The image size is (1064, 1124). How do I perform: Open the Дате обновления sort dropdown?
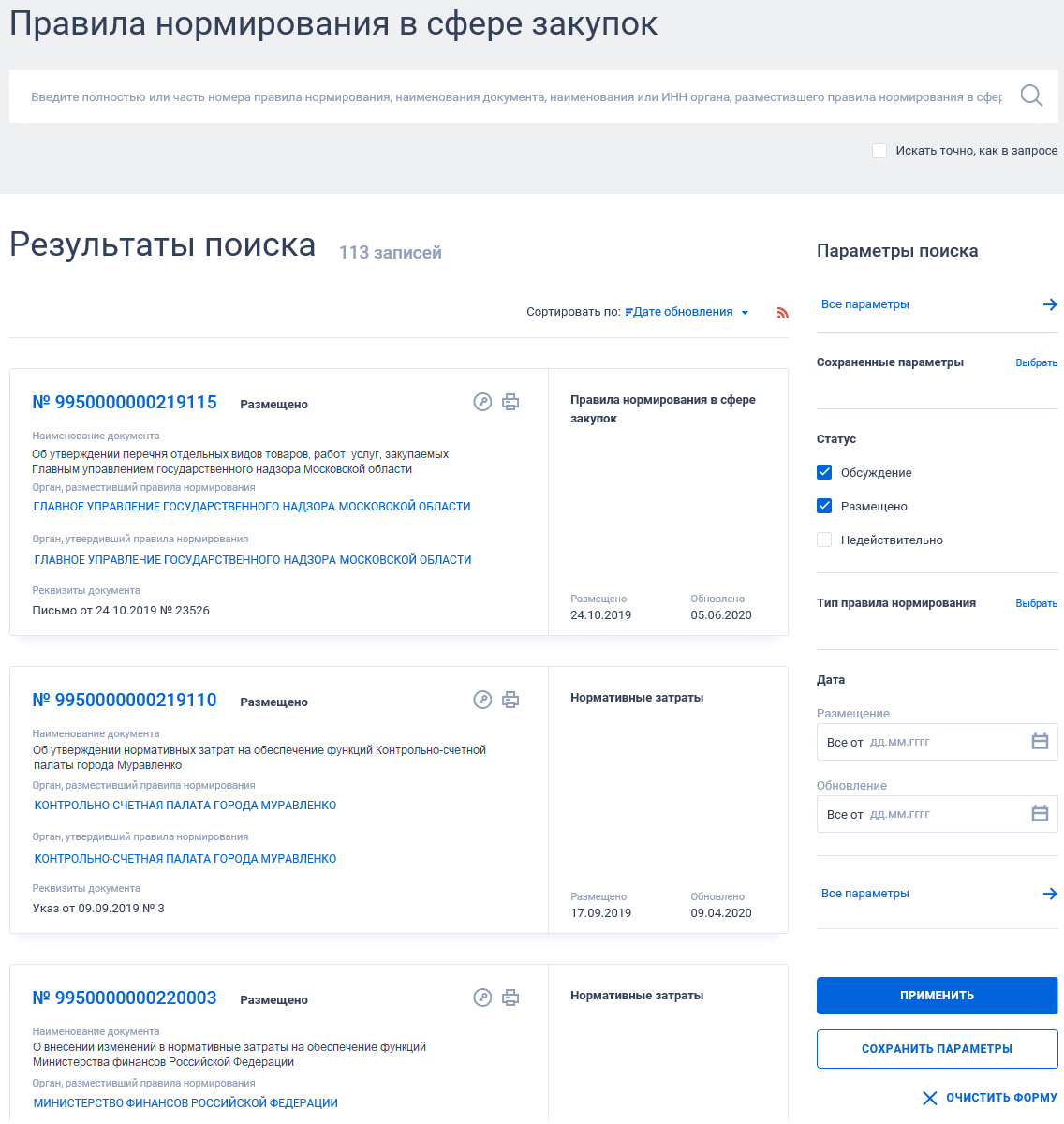click(687, 312)
